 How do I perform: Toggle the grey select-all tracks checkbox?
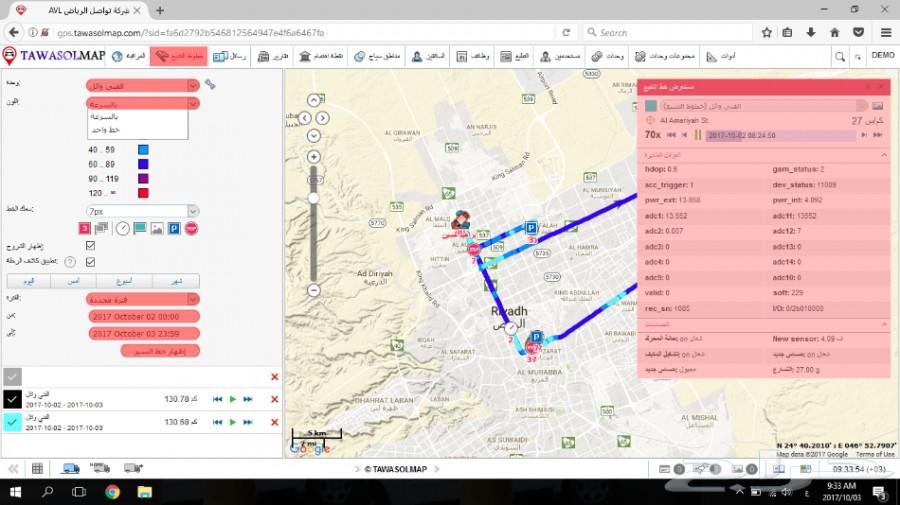coord(13,376)
